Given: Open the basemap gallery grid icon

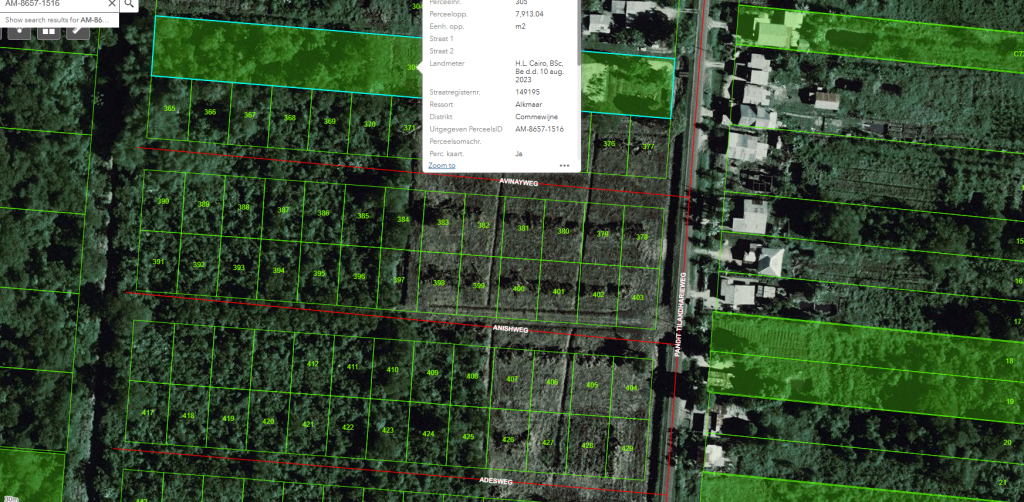Looking at the screenshot, I should [47, 30].
